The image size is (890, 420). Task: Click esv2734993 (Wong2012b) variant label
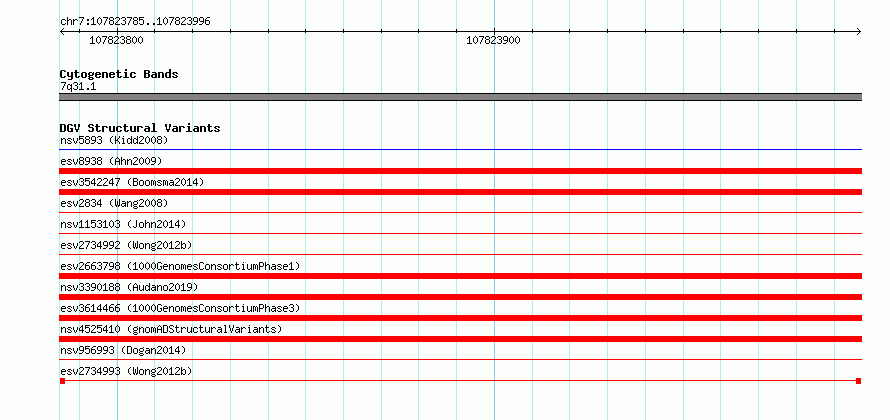pos(126,371)
